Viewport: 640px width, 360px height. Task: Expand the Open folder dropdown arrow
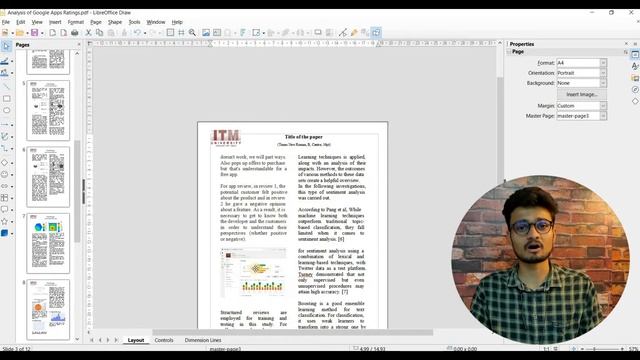[x=27, y=33]
